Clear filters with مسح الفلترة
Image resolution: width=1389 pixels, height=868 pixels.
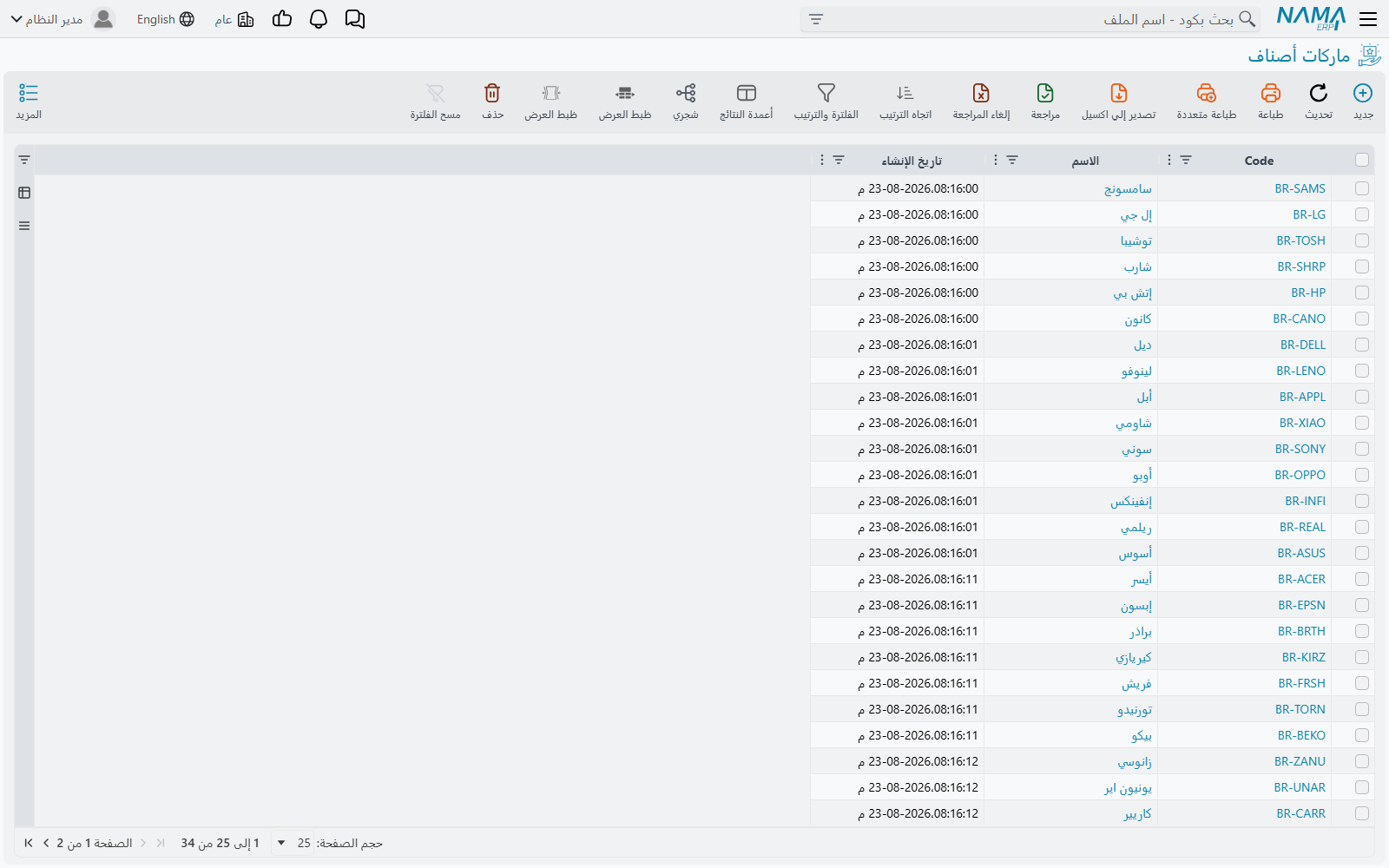point(436,102)
